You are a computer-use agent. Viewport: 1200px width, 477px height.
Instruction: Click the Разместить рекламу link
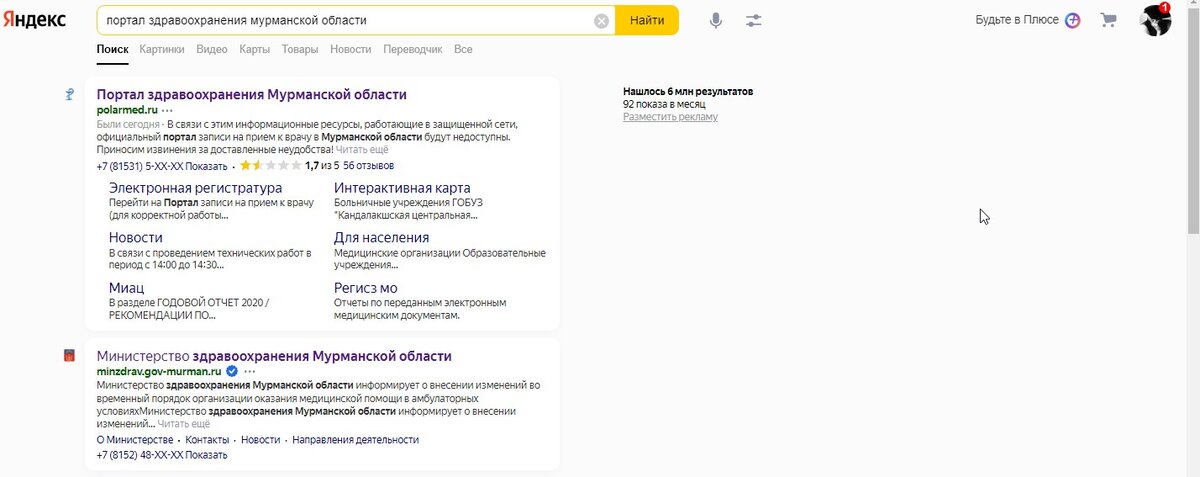click(670, 117)
